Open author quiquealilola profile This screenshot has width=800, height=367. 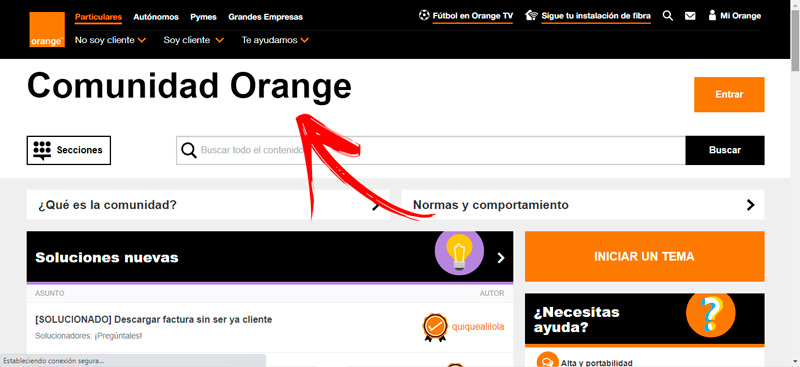478,326
